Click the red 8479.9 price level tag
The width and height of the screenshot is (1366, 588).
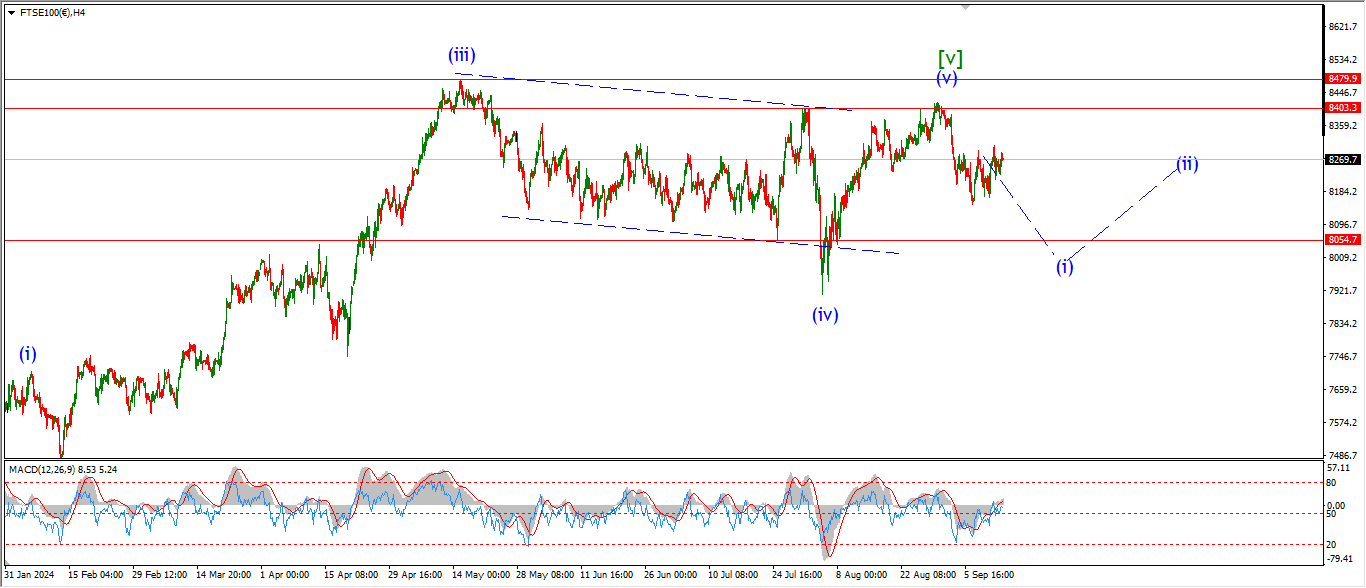pos(1342,79)
